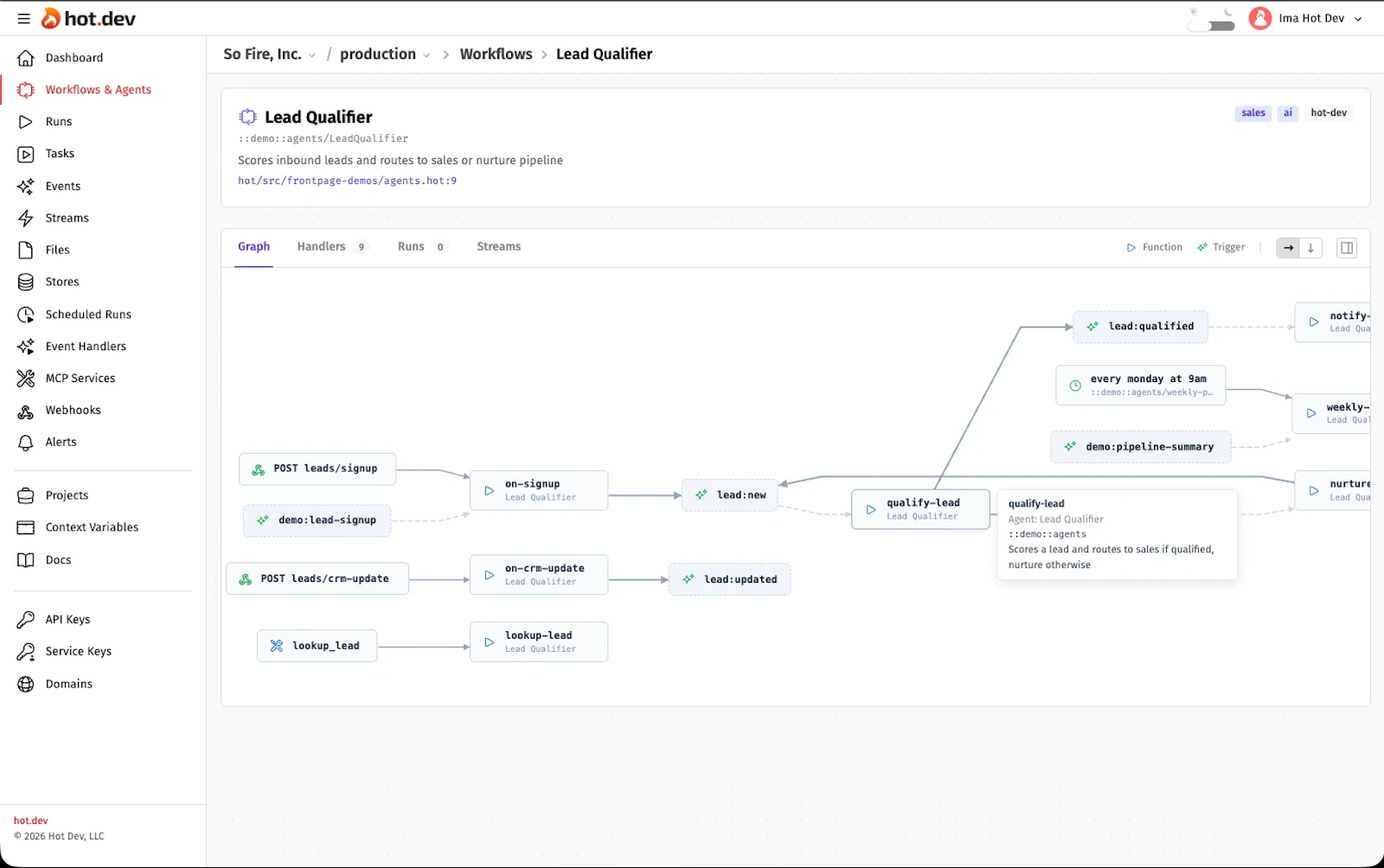Image resolution: width=1384 pixels, height=868 pixels.
Task: Click the tools icon on lookup_lead node
Action: click(x=277, y=646)
